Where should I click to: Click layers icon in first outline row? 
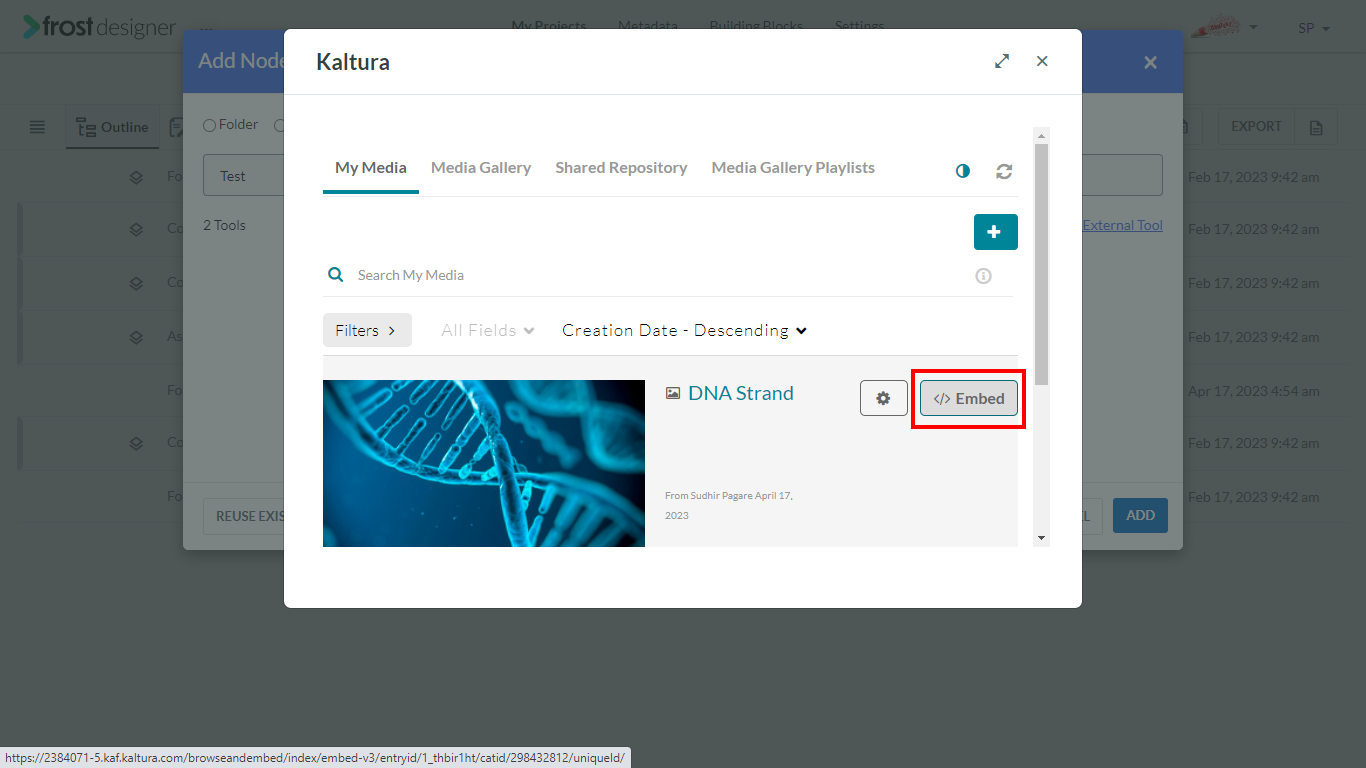[136, 177]
